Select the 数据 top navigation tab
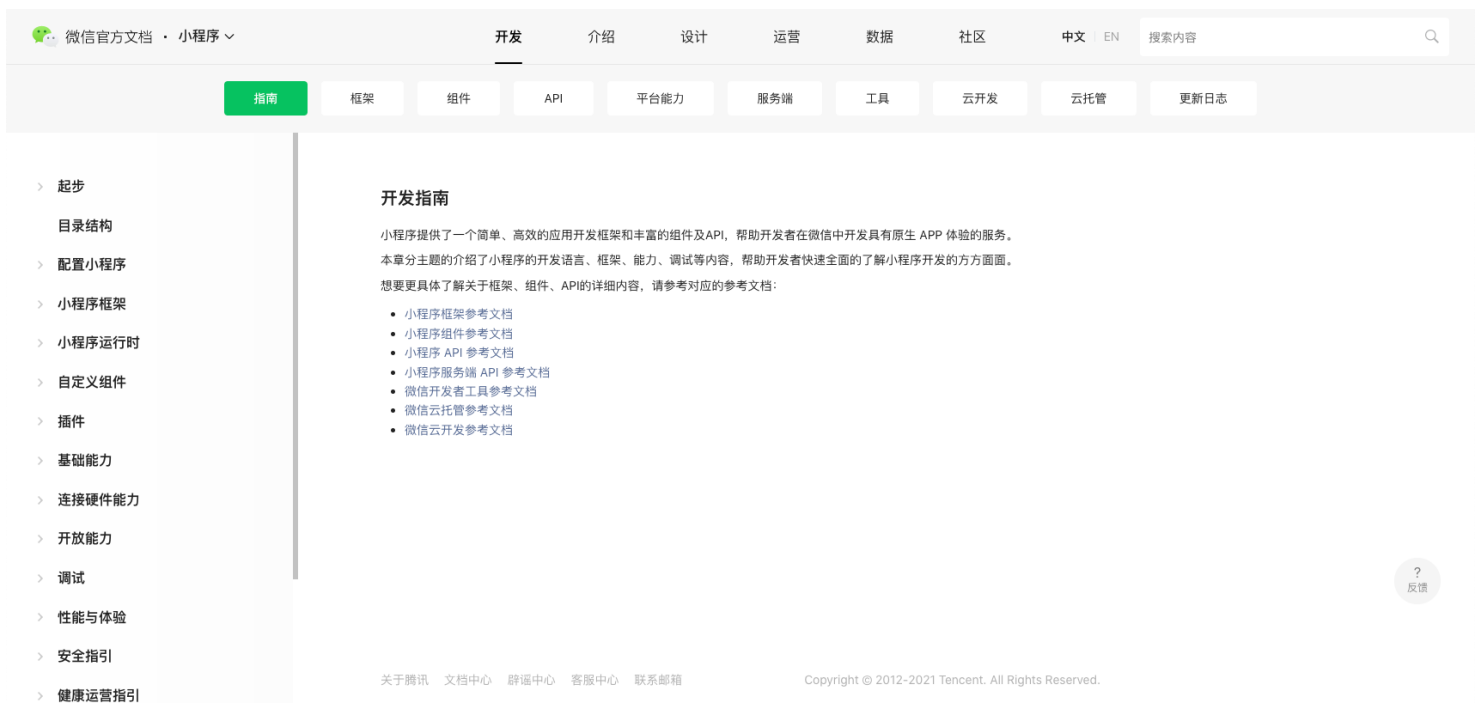Image resolution: width=1481 pixels, height=717 pixels. 880,37
